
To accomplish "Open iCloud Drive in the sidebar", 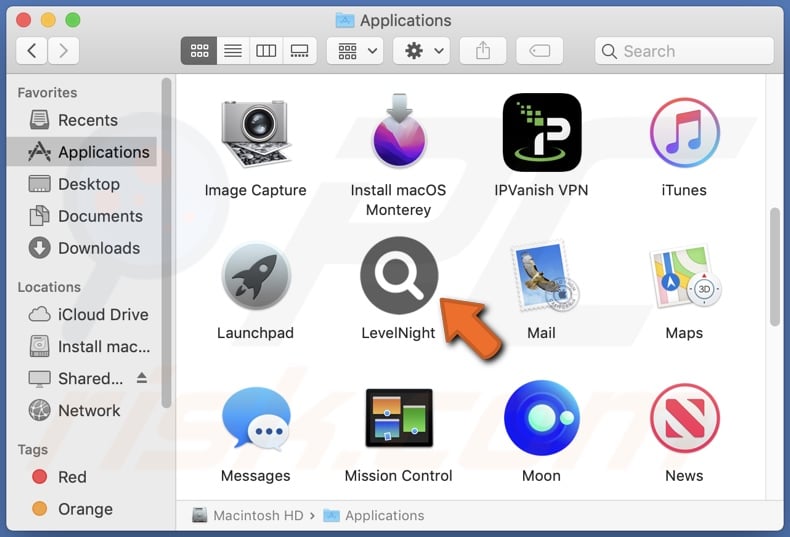I will click(x=83, y=314).
